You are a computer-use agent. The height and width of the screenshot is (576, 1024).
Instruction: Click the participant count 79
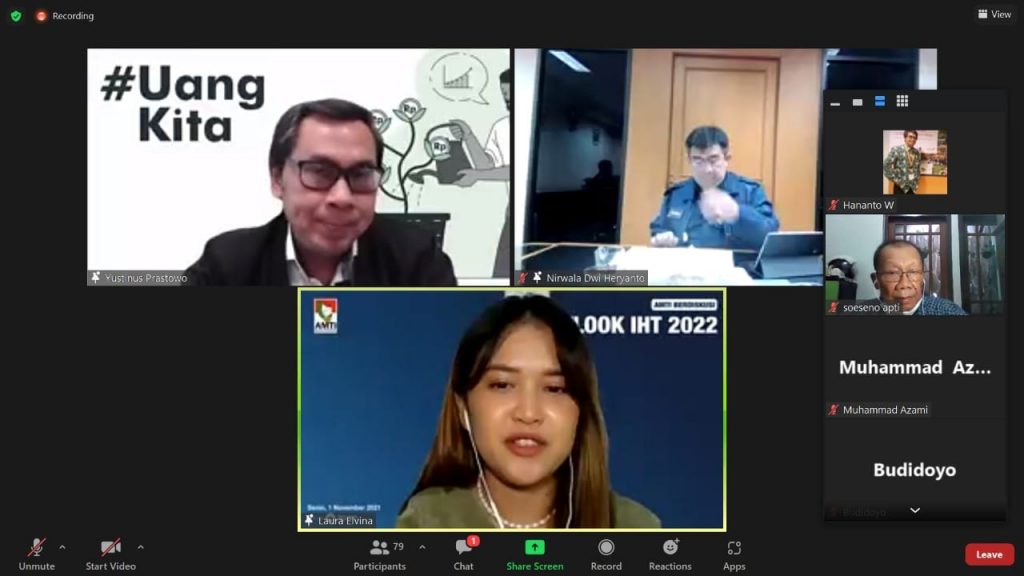click(x=398, y=546)
